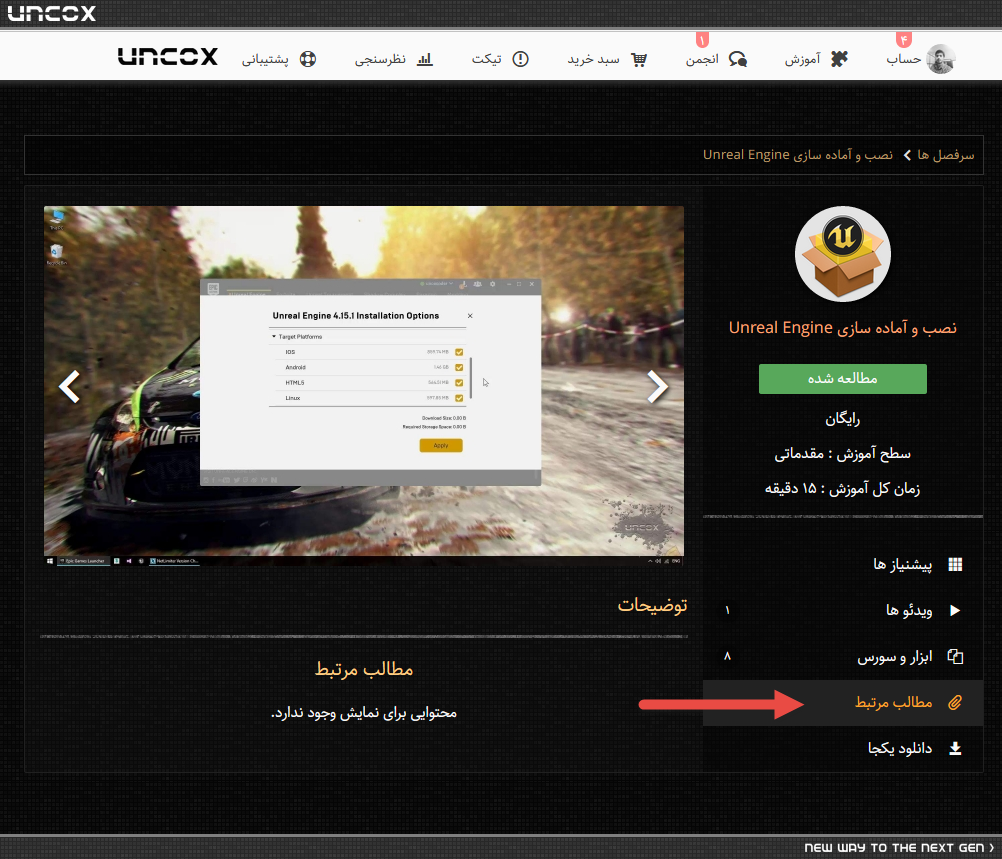Select the مطالب مرتبط sidebar tab
Viewport: 1002px width, 859px height.
pos(843,702)
